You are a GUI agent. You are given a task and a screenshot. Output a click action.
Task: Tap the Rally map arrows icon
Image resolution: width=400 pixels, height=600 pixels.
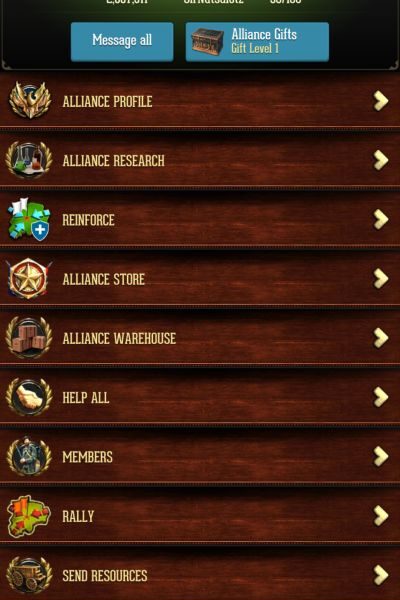point(29,516)
